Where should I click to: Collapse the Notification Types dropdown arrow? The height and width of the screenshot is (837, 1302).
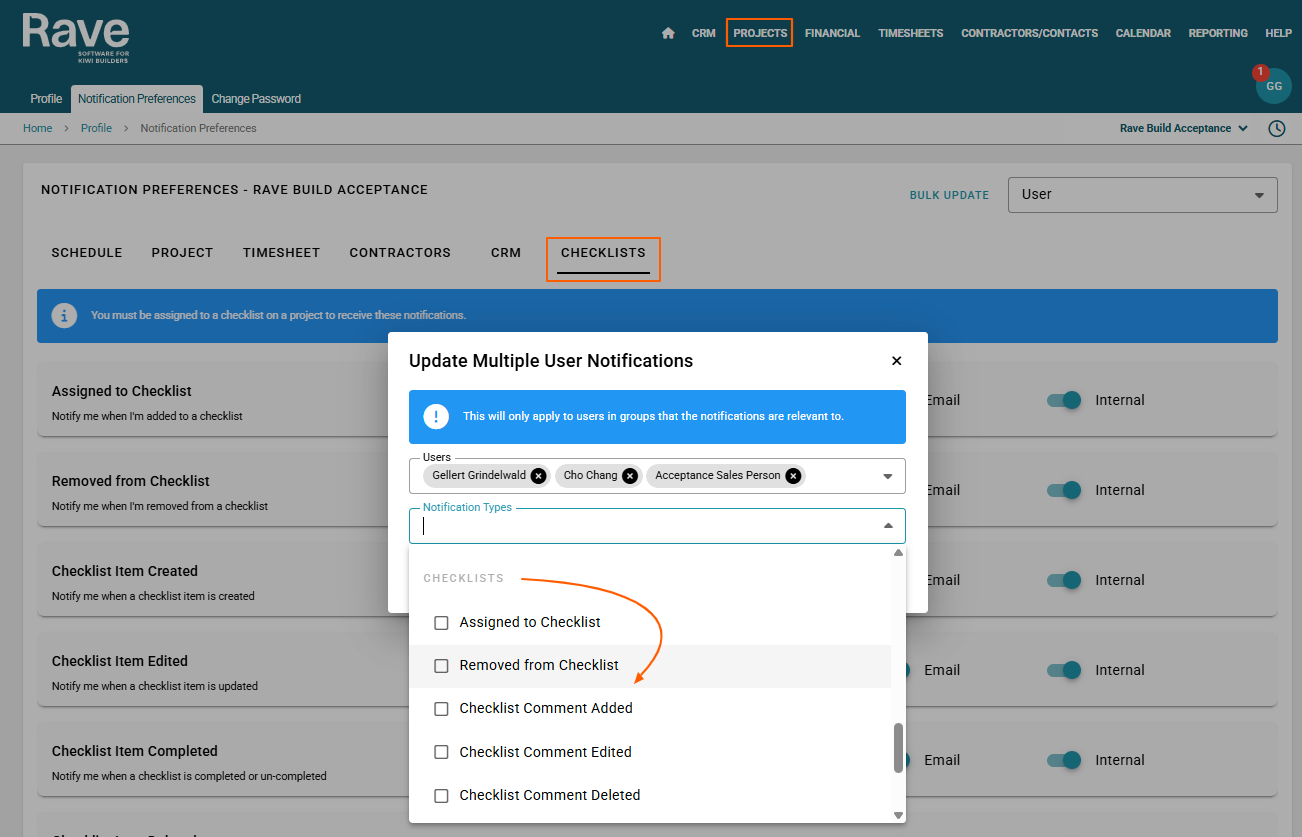click(887, 526)
